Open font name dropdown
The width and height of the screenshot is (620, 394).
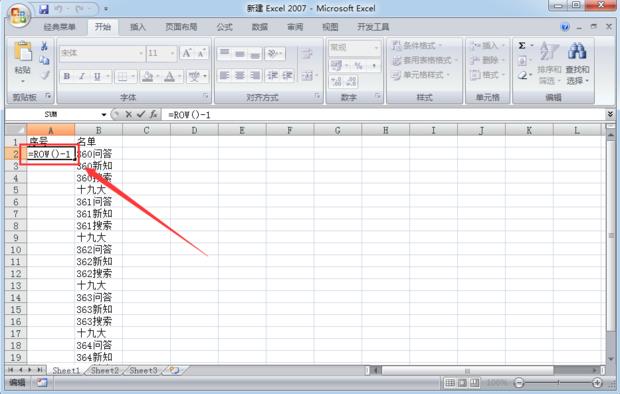tap(141, 53)
